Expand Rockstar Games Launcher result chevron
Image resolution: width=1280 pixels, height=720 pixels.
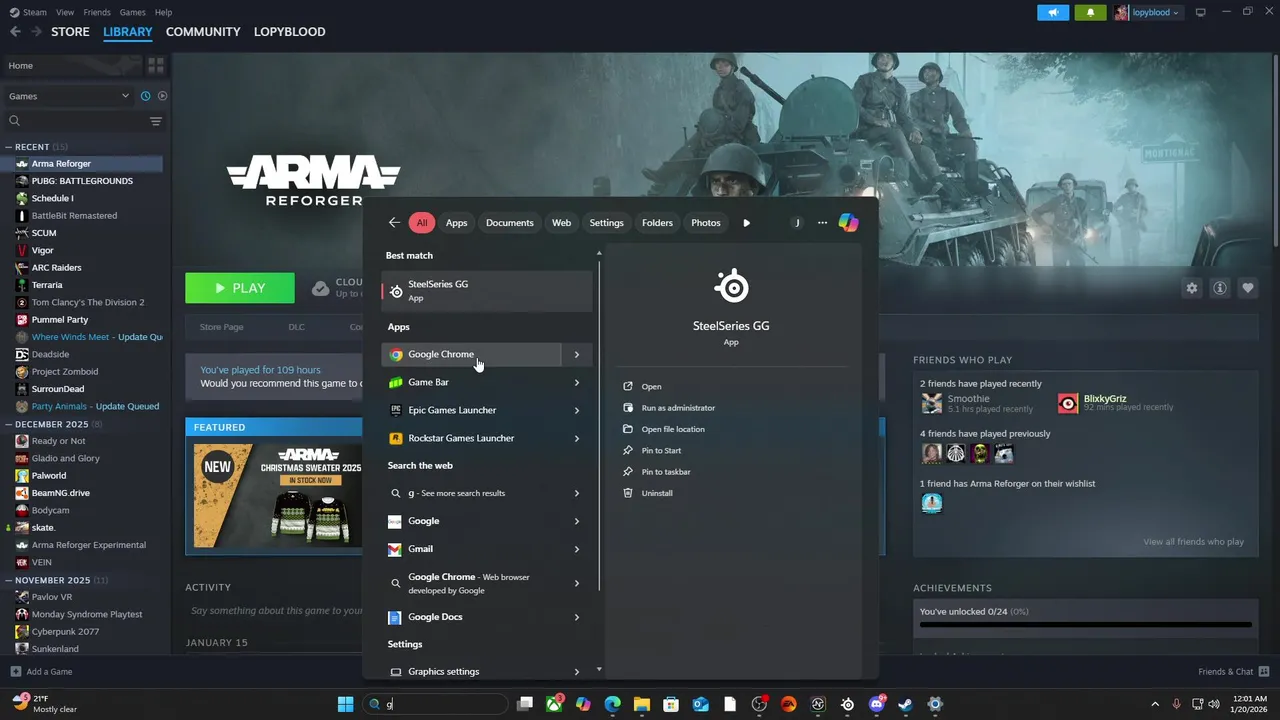(x=577, y=438)
